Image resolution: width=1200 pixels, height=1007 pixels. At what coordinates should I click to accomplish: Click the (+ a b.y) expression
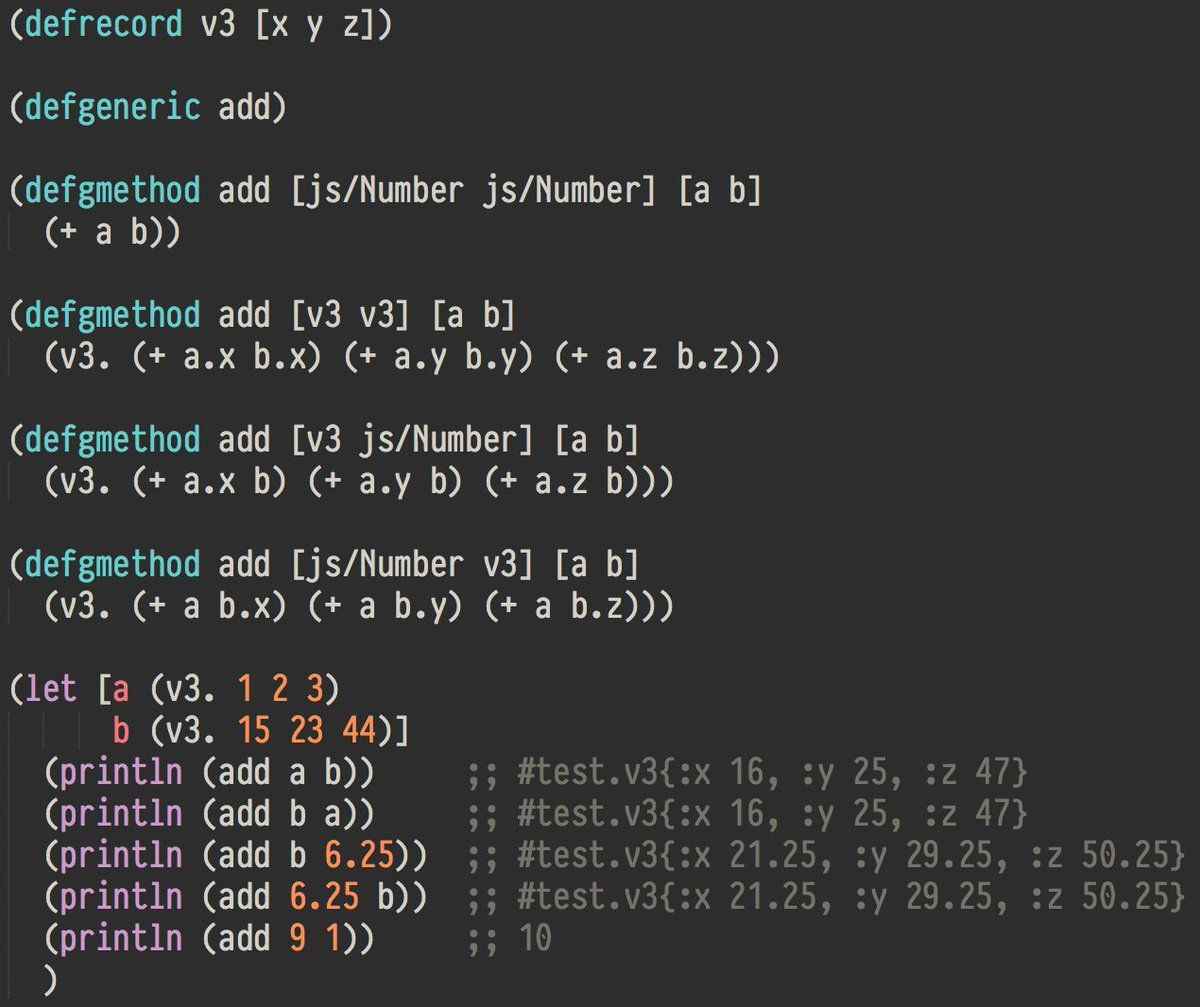tap(385, 607)
